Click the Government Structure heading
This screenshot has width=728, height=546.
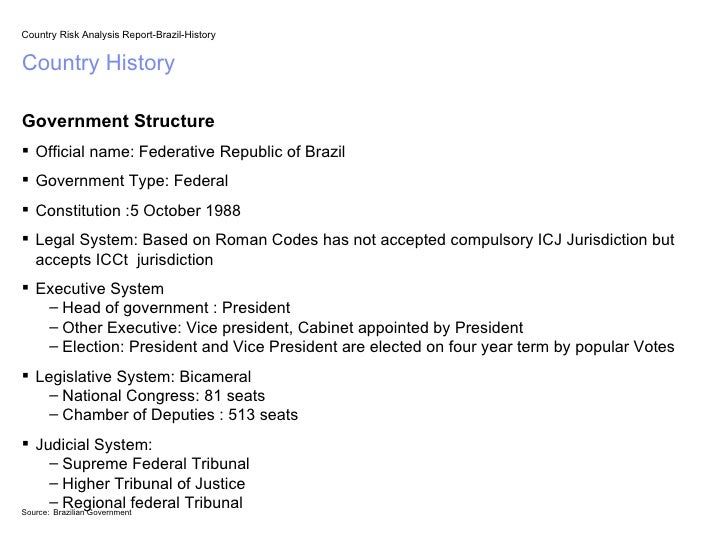point(118,121)
